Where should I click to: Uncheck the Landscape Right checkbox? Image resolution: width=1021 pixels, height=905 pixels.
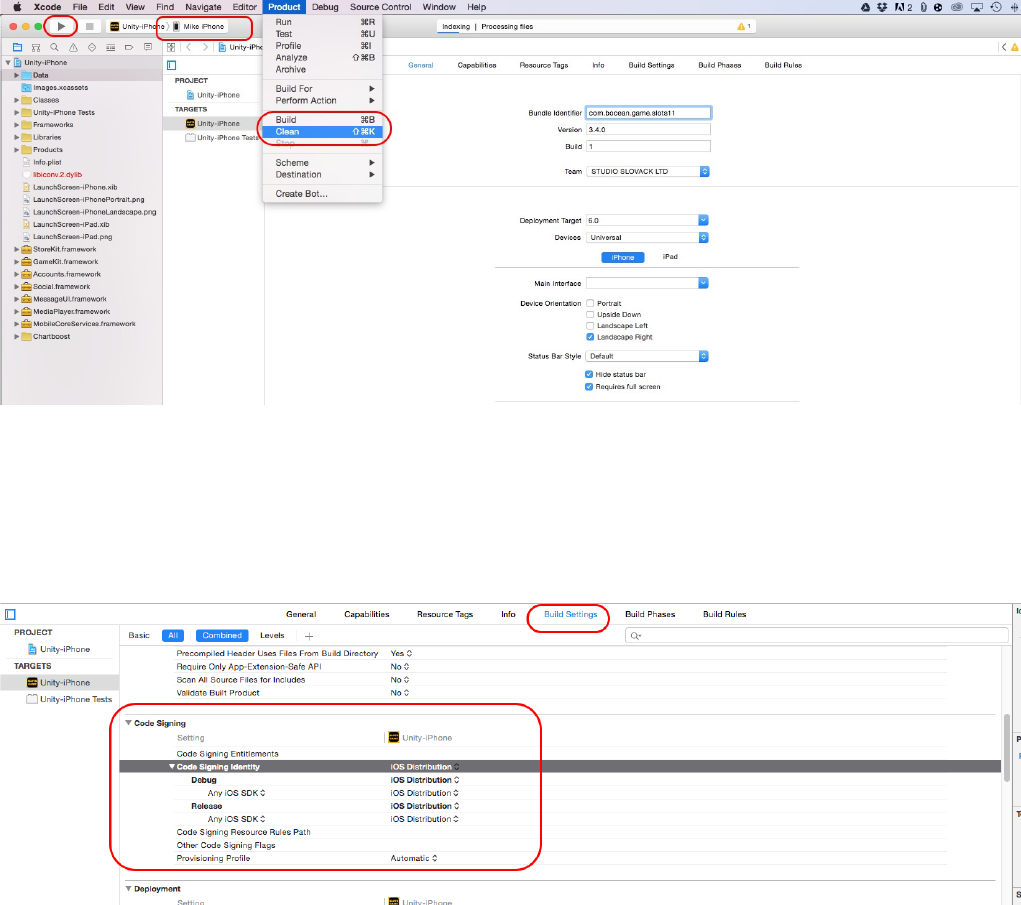point(590,337)
